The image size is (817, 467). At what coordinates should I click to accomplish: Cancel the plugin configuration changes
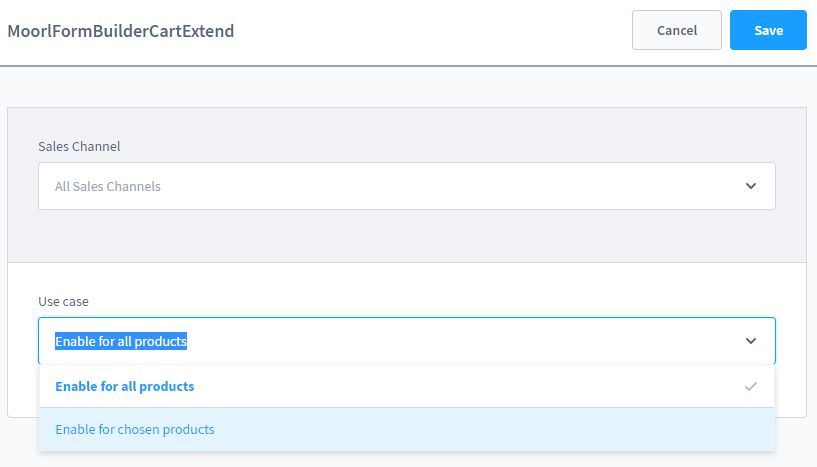(677, 30)
